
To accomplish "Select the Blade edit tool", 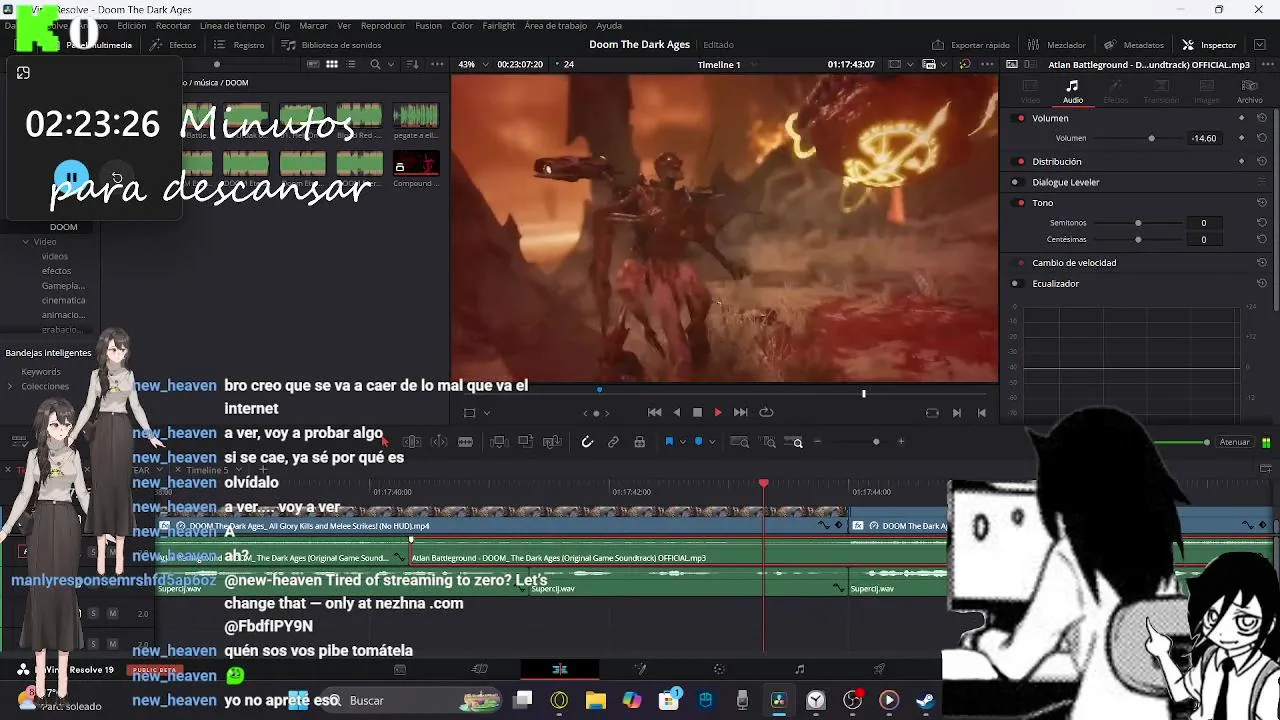I will [465, 442].
